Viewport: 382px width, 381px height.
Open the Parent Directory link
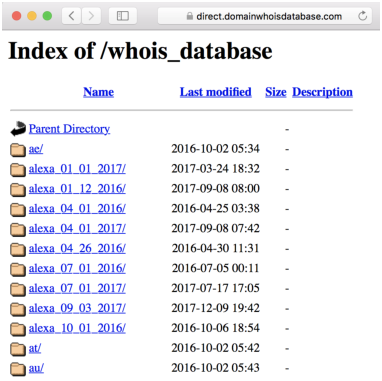point(69,129)
